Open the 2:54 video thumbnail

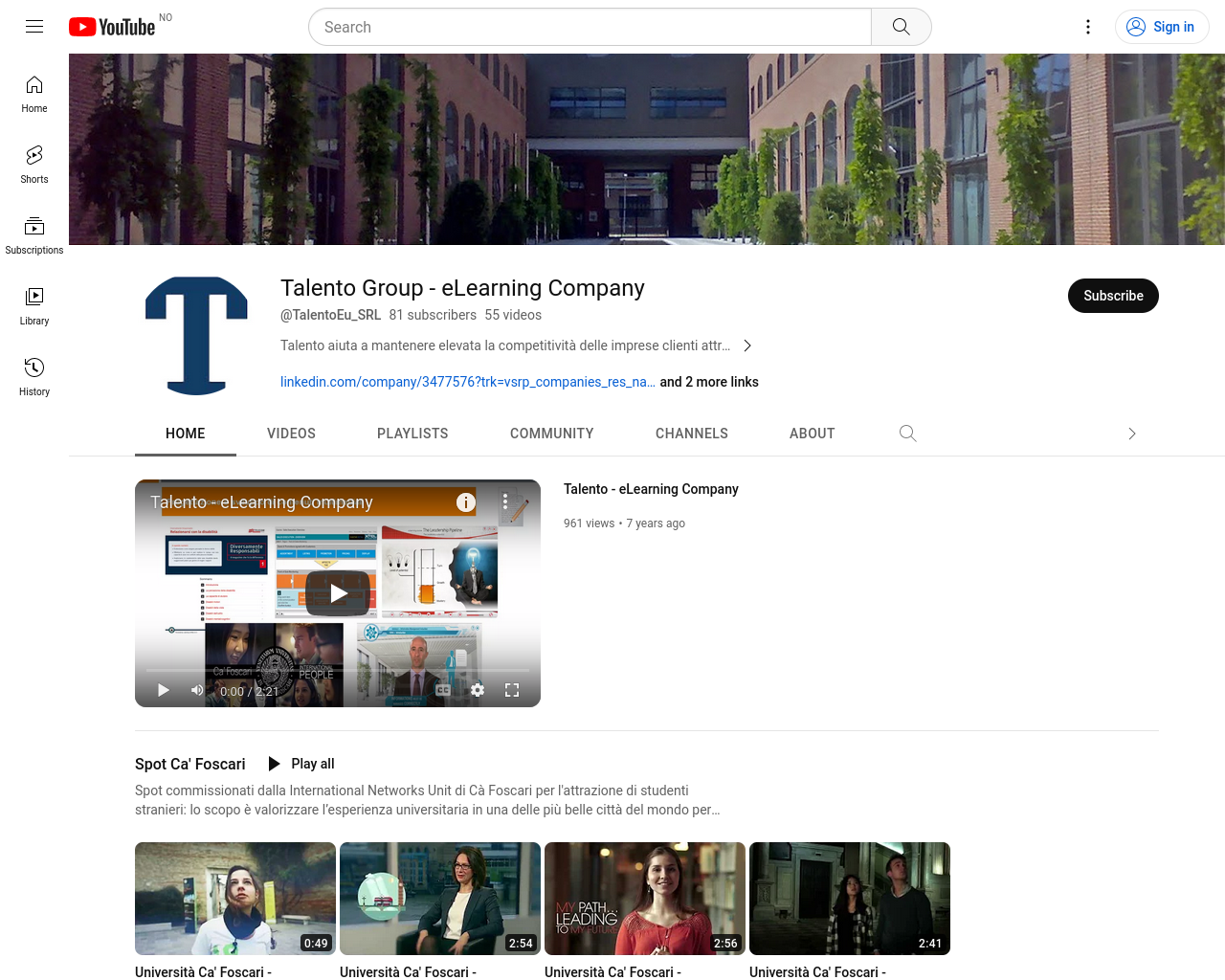440,899
